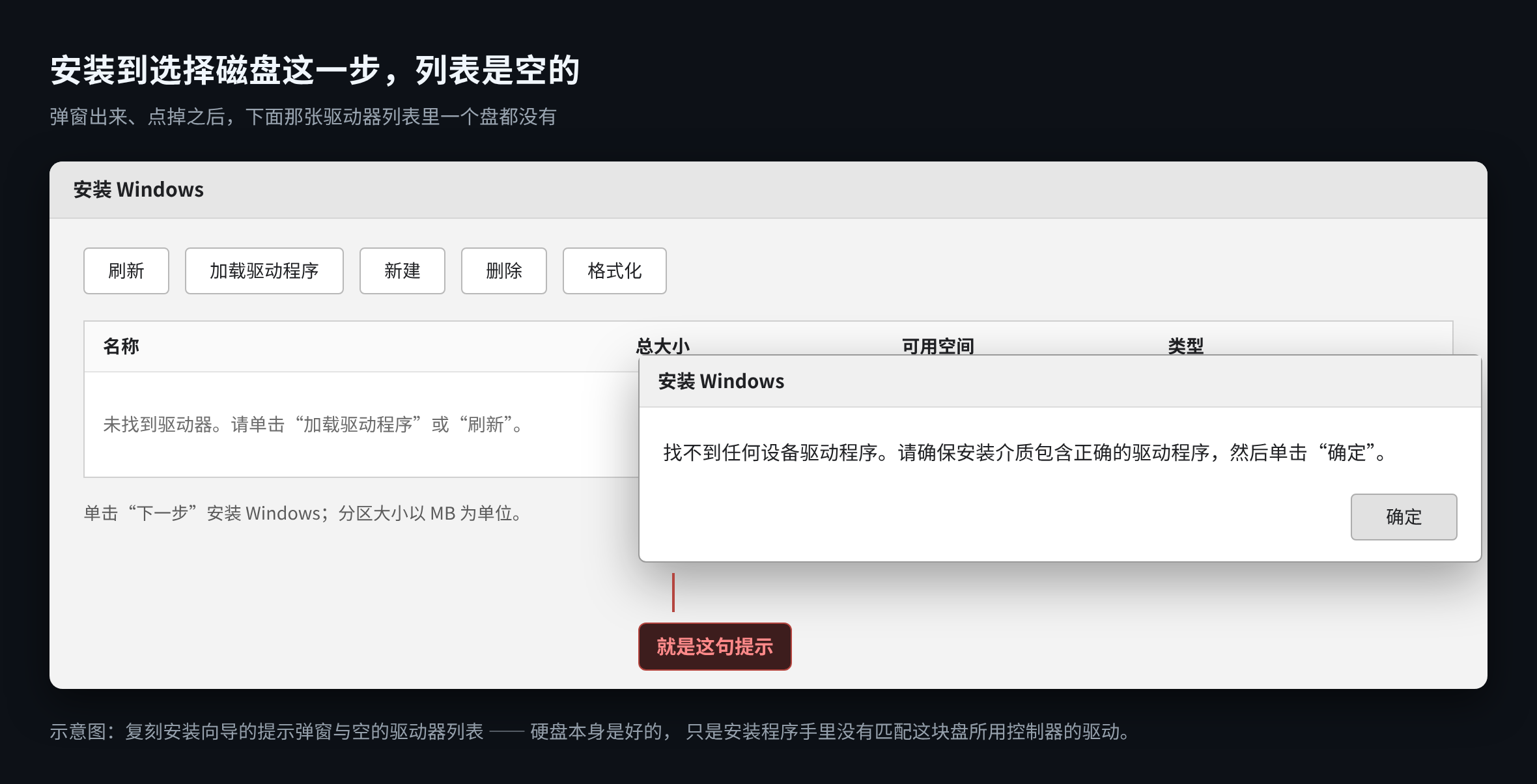Hit the 格式化 button

click(x=615, y=271)
